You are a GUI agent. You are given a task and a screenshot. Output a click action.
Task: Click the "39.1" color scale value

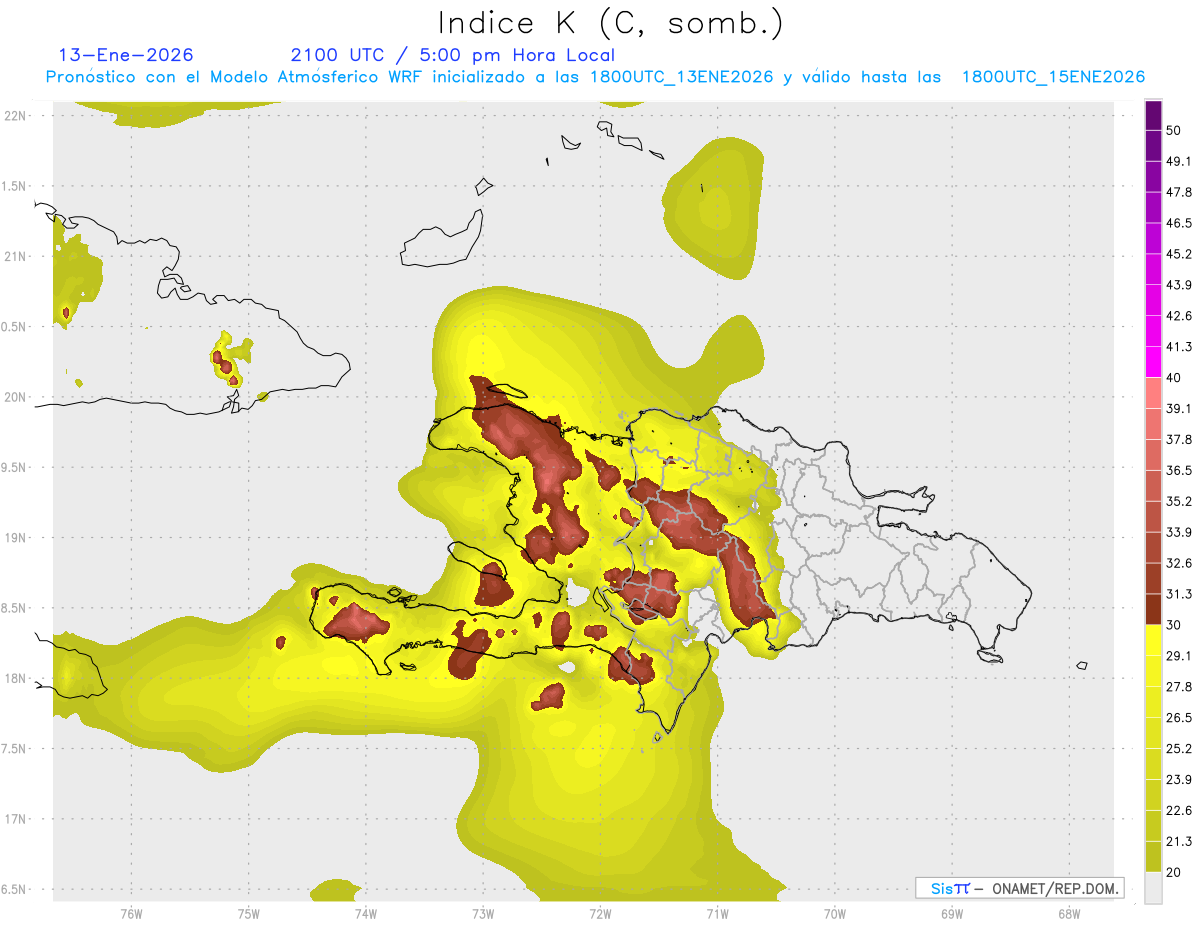click(1179, 409)
